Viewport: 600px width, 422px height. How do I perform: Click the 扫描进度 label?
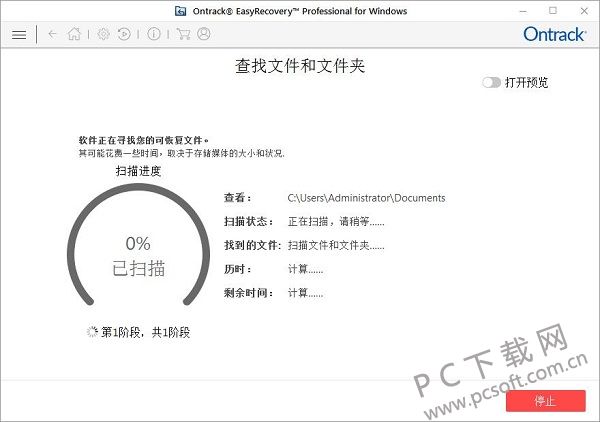[x=139, y=171]
